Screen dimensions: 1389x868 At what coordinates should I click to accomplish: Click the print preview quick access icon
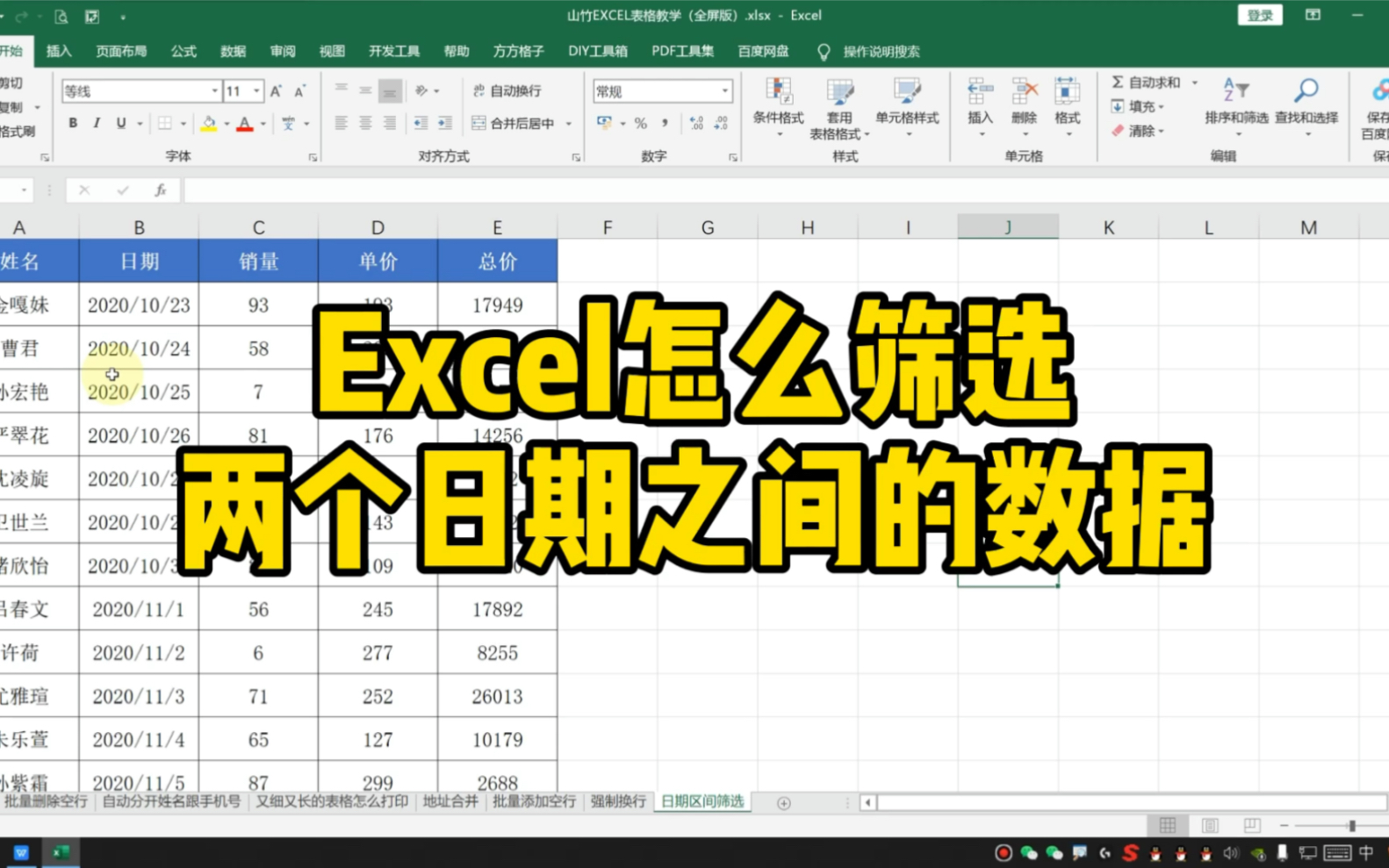coord(61,16)
